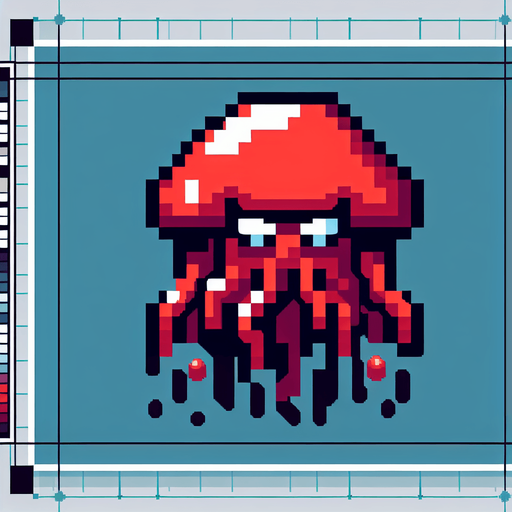Click the right red orb below the jellyfish
Screen dimensions: 512x512
coord(376,368)
